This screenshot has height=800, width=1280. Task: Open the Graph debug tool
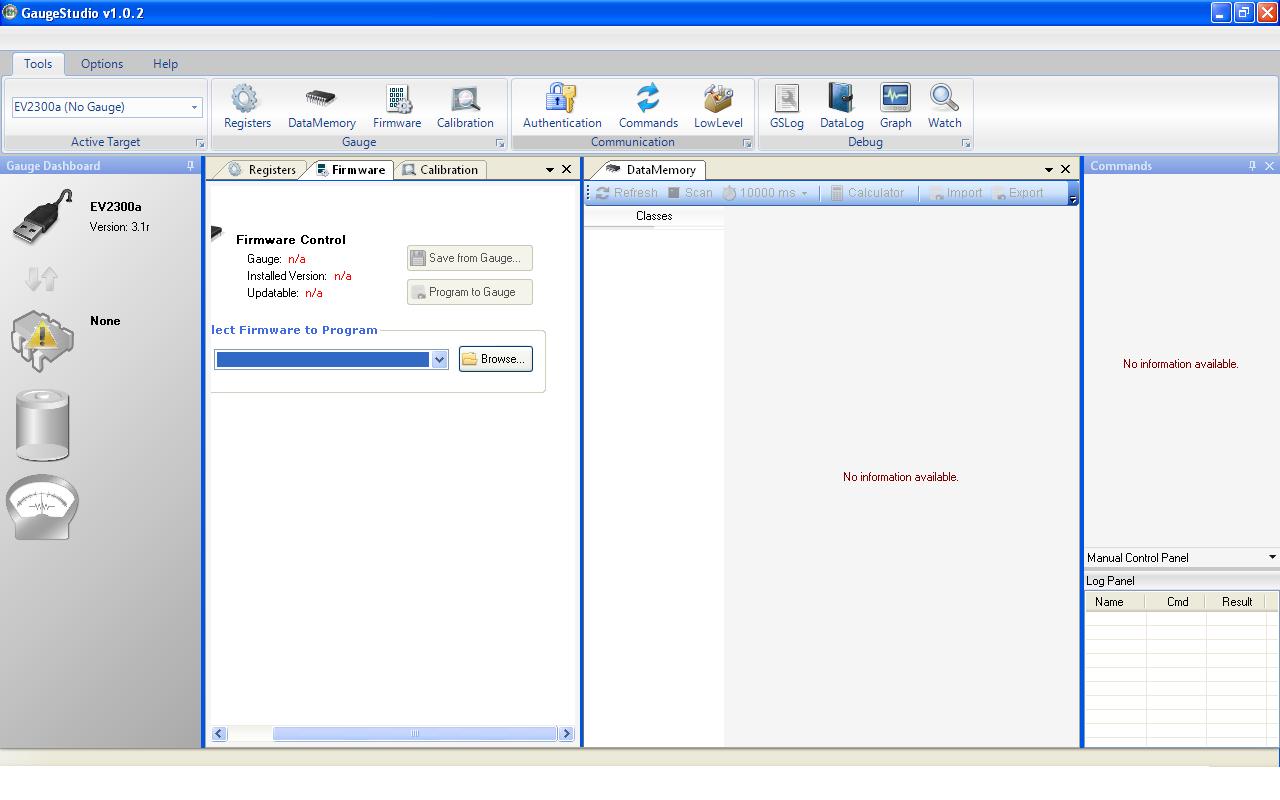coord(895,107)
